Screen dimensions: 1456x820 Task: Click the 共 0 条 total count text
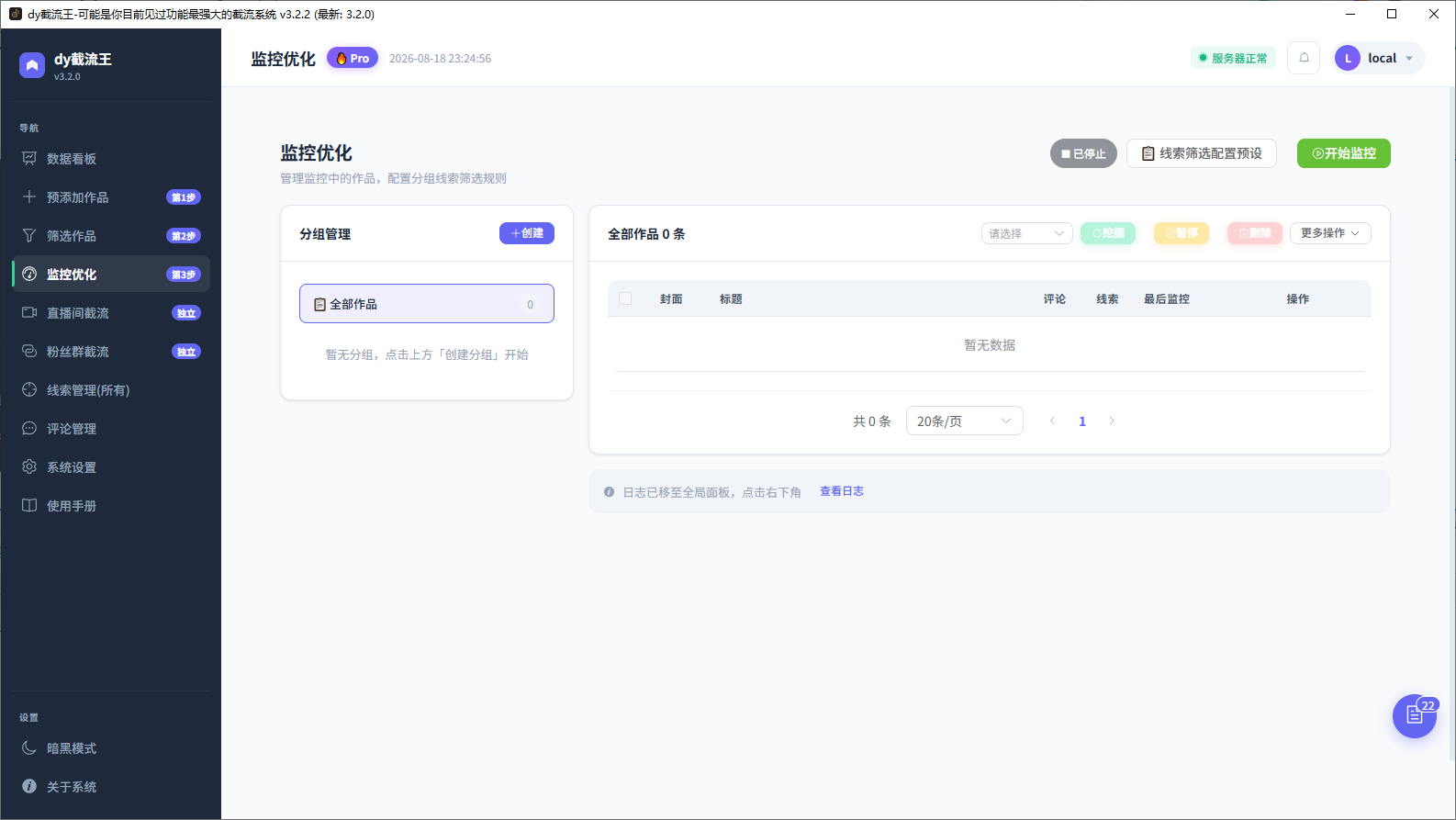pos(872,421)
